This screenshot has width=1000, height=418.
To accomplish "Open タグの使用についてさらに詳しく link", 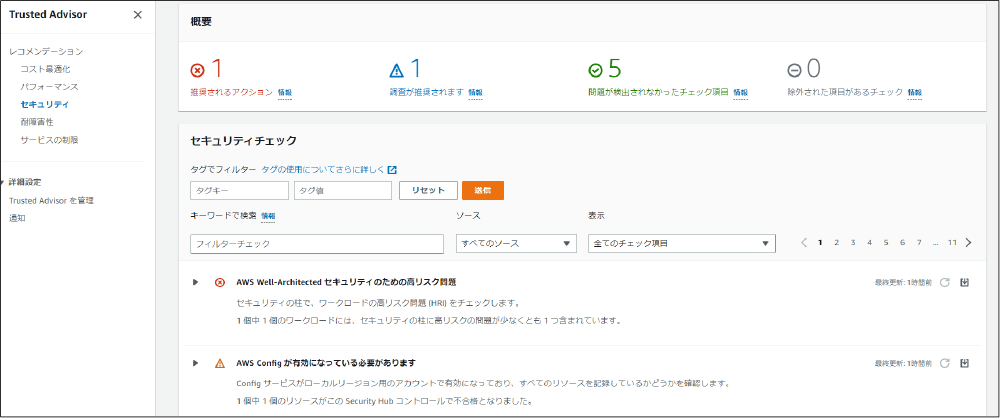I will 323,170.
